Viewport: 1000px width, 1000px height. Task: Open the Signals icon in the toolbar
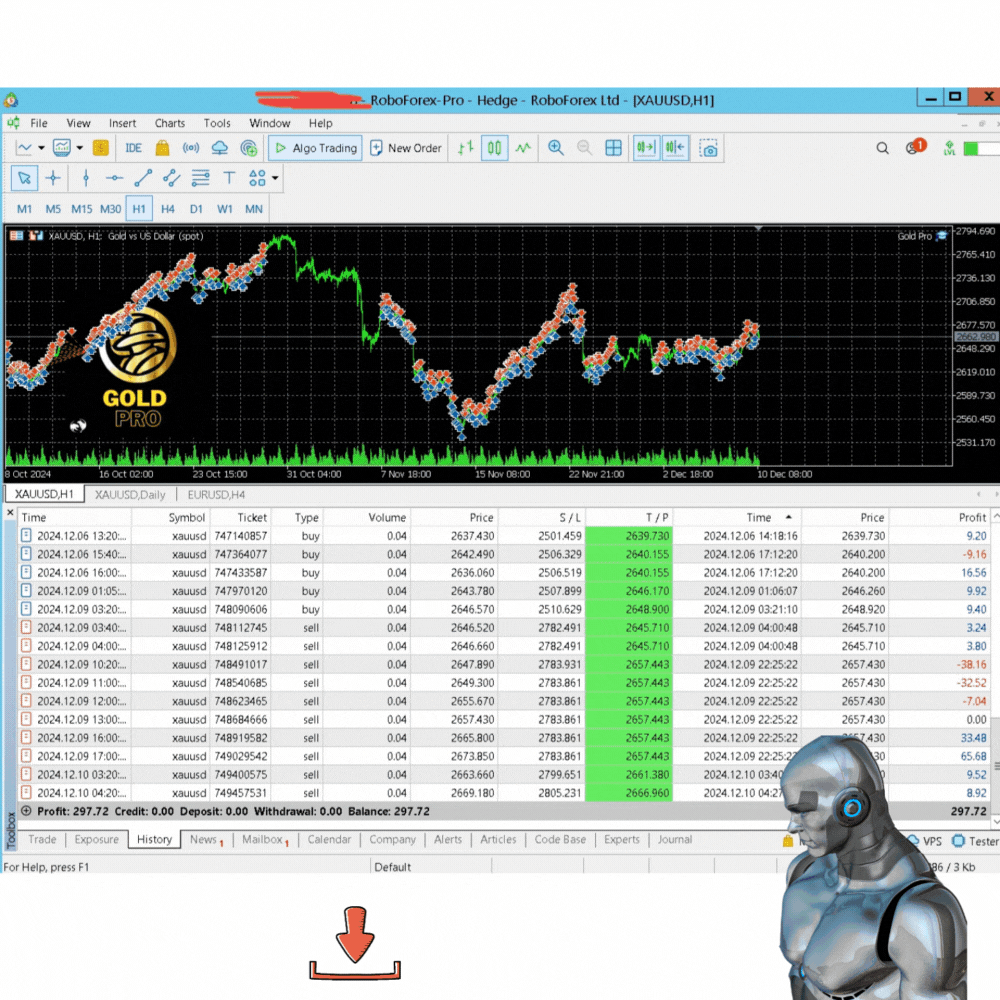191,148
